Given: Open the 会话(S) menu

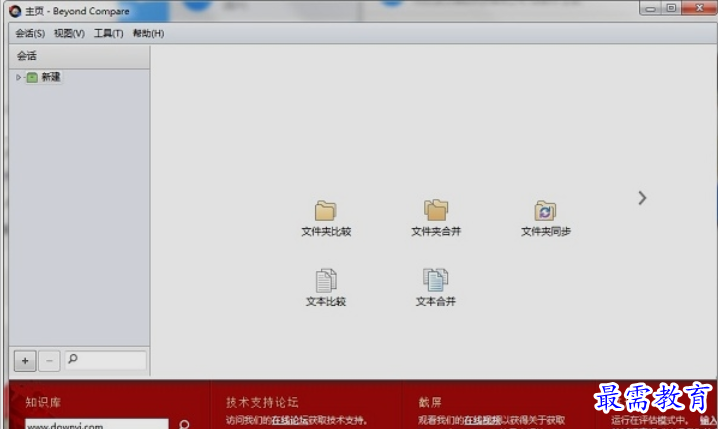Looking at the screenshot, I should pos(30,33).
